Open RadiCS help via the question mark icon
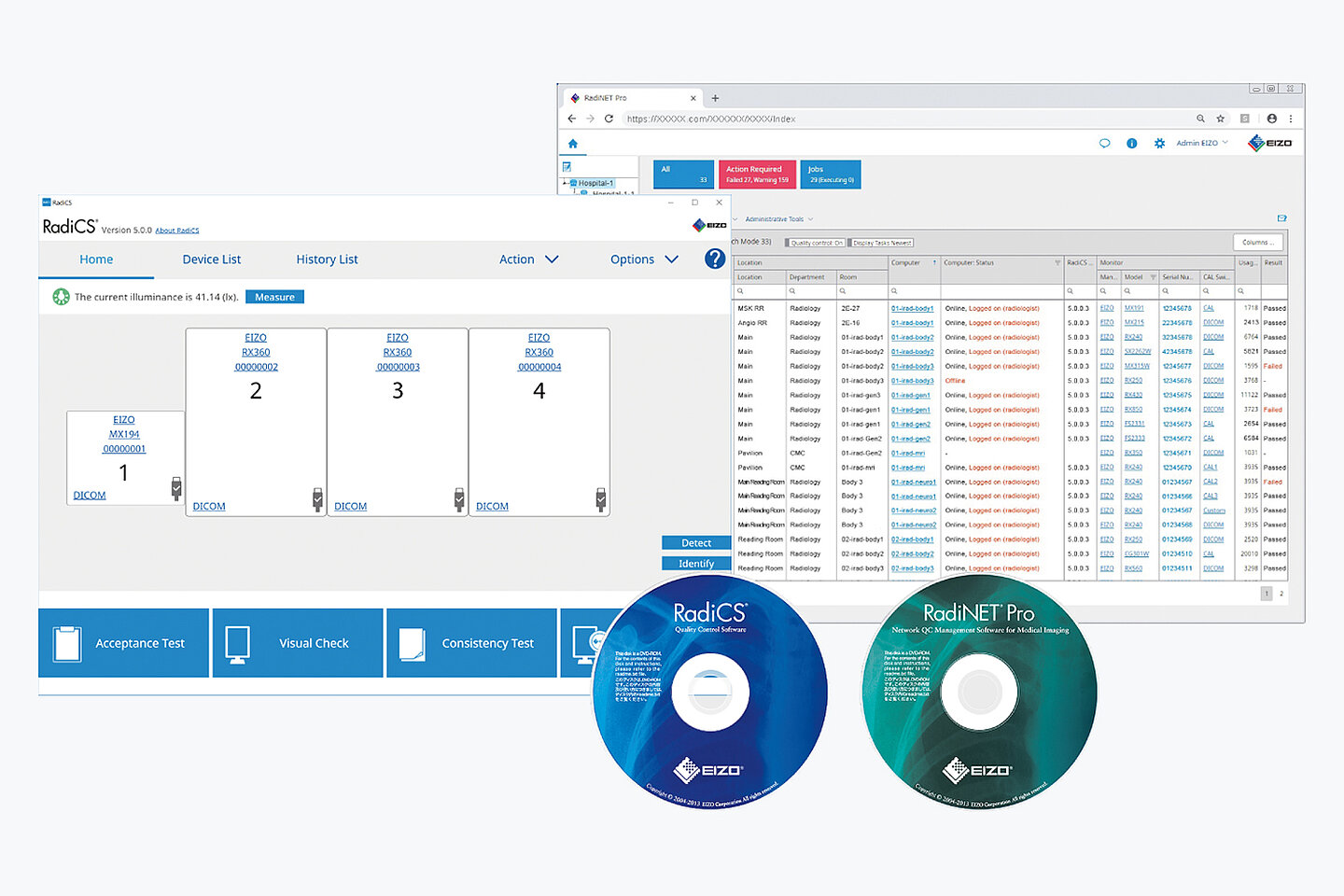 pos(715,259)
